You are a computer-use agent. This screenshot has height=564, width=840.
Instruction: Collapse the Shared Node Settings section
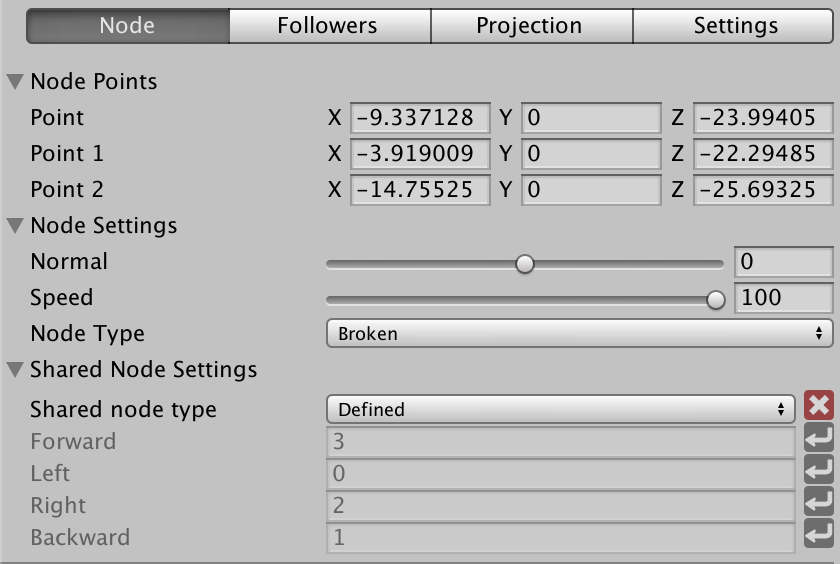click(x=15, y=370)
